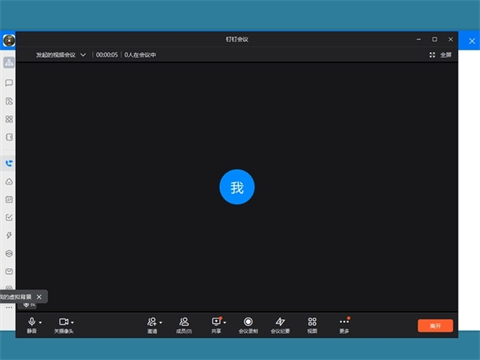
Task: Turn off the camera using the video icon
Action: tap(63, 322)
